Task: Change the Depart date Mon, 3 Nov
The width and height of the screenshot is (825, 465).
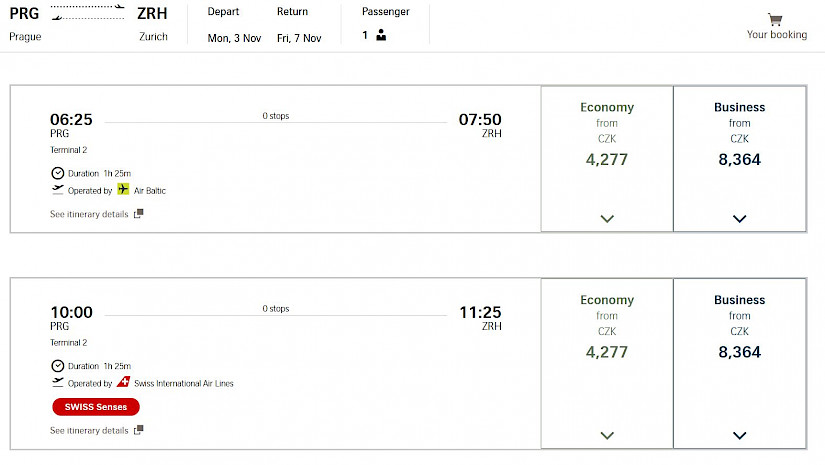Action: [x=234, y=38]
